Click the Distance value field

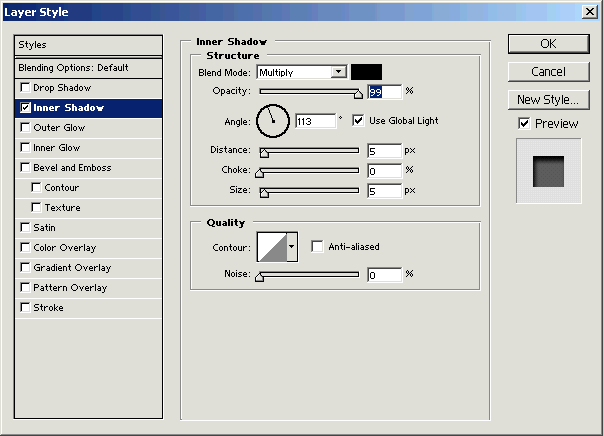tap(384, 151)
